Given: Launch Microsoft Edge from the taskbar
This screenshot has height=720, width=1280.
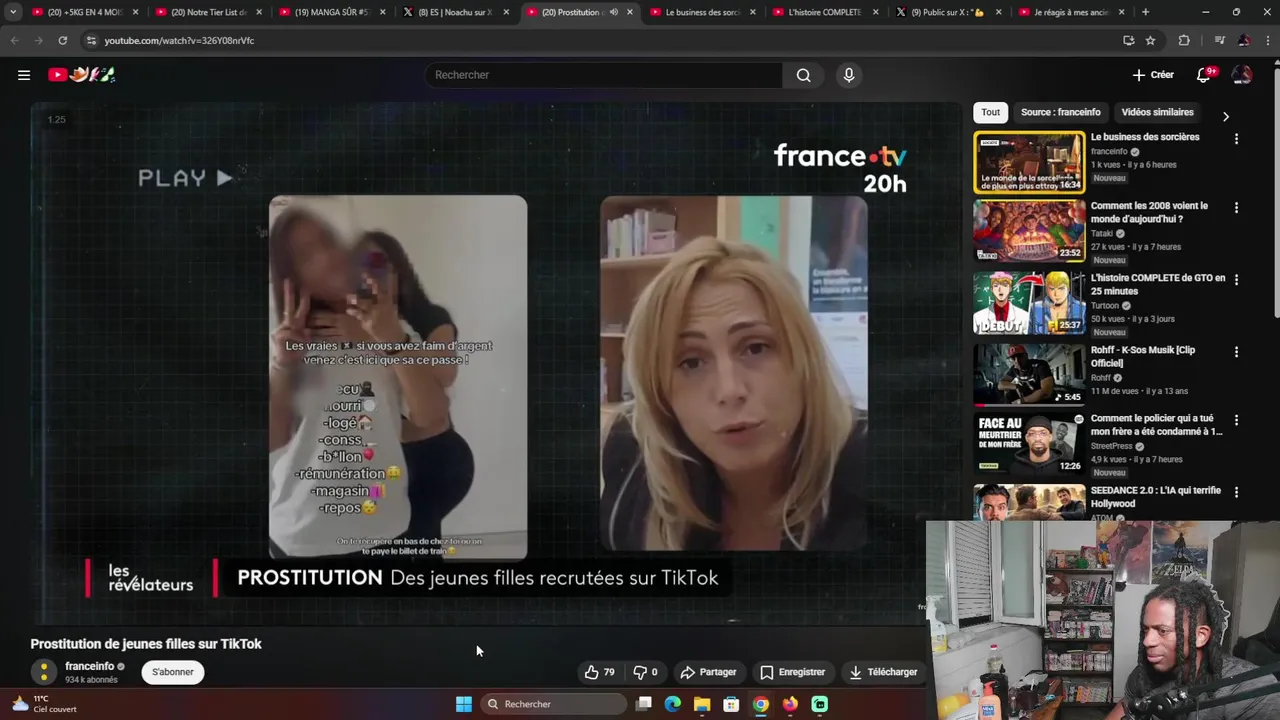Looking at the screenshot, I should (x=673, y=704).
